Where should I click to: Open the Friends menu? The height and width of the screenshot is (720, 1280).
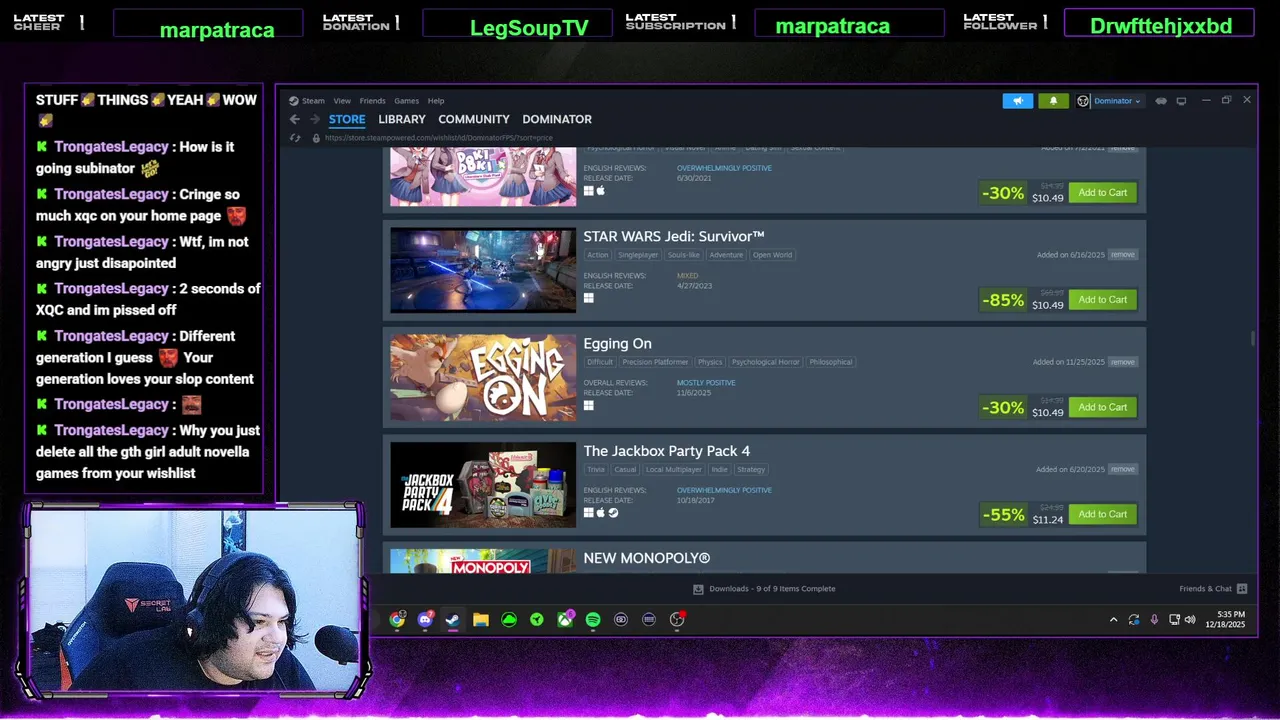[372, 101]
